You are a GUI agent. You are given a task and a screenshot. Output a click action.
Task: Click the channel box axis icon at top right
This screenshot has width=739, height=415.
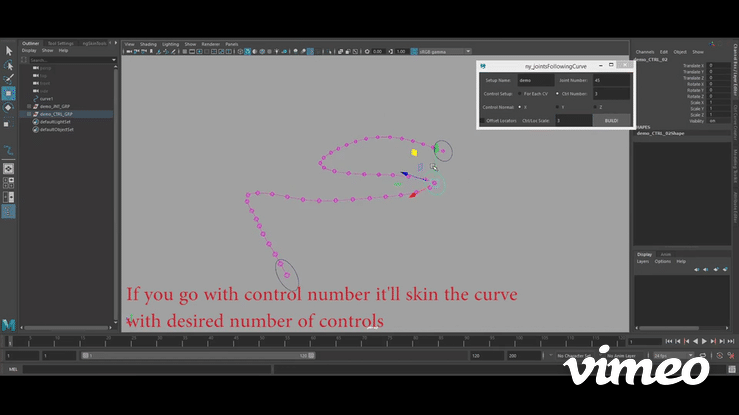712,44
